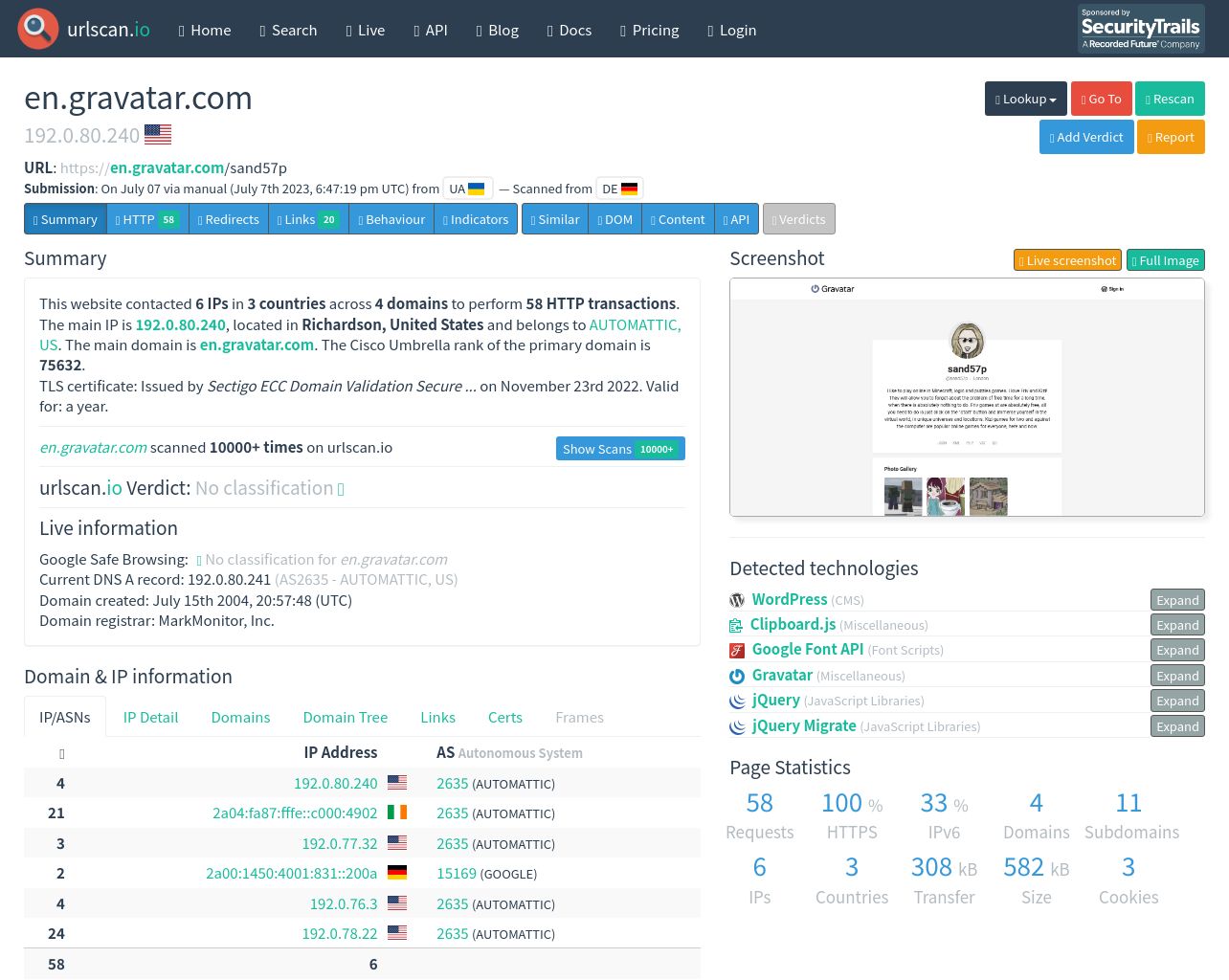Expand the jQuery technology details
Viewport: 1229px width, 980px height.
coord(1177,701)
